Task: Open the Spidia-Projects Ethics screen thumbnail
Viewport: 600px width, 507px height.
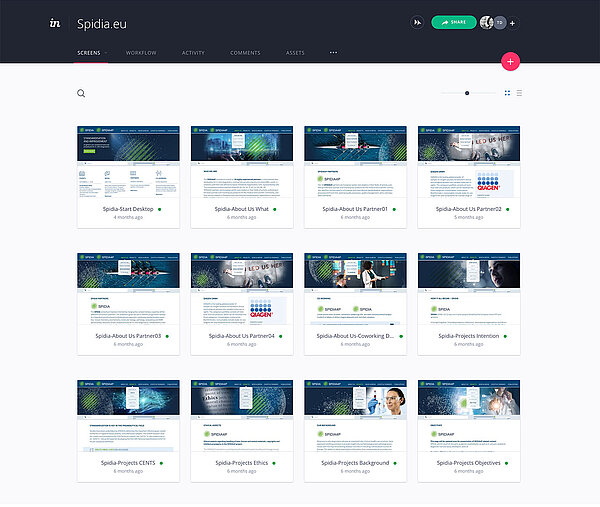Action: tap(242, 416)
